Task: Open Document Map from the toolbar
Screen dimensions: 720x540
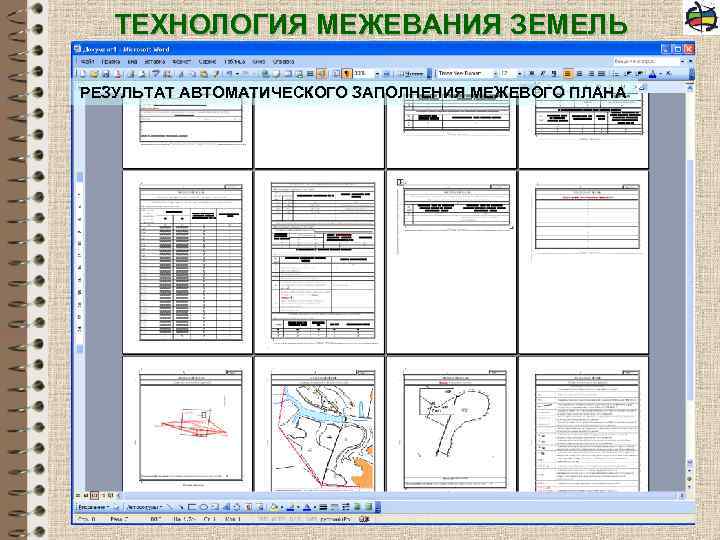Action: point(337,74)
